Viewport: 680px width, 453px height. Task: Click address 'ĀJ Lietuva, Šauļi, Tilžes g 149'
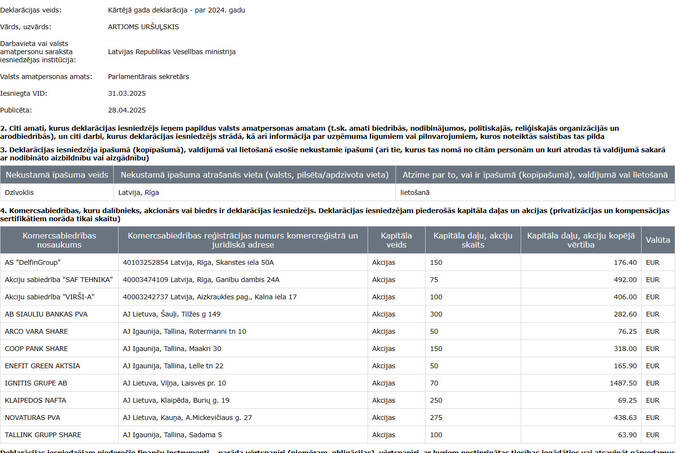click(172, 314)
